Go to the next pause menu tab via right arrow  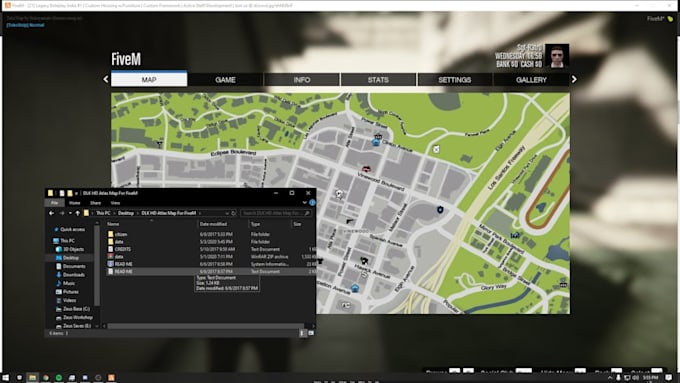(574, 79)
